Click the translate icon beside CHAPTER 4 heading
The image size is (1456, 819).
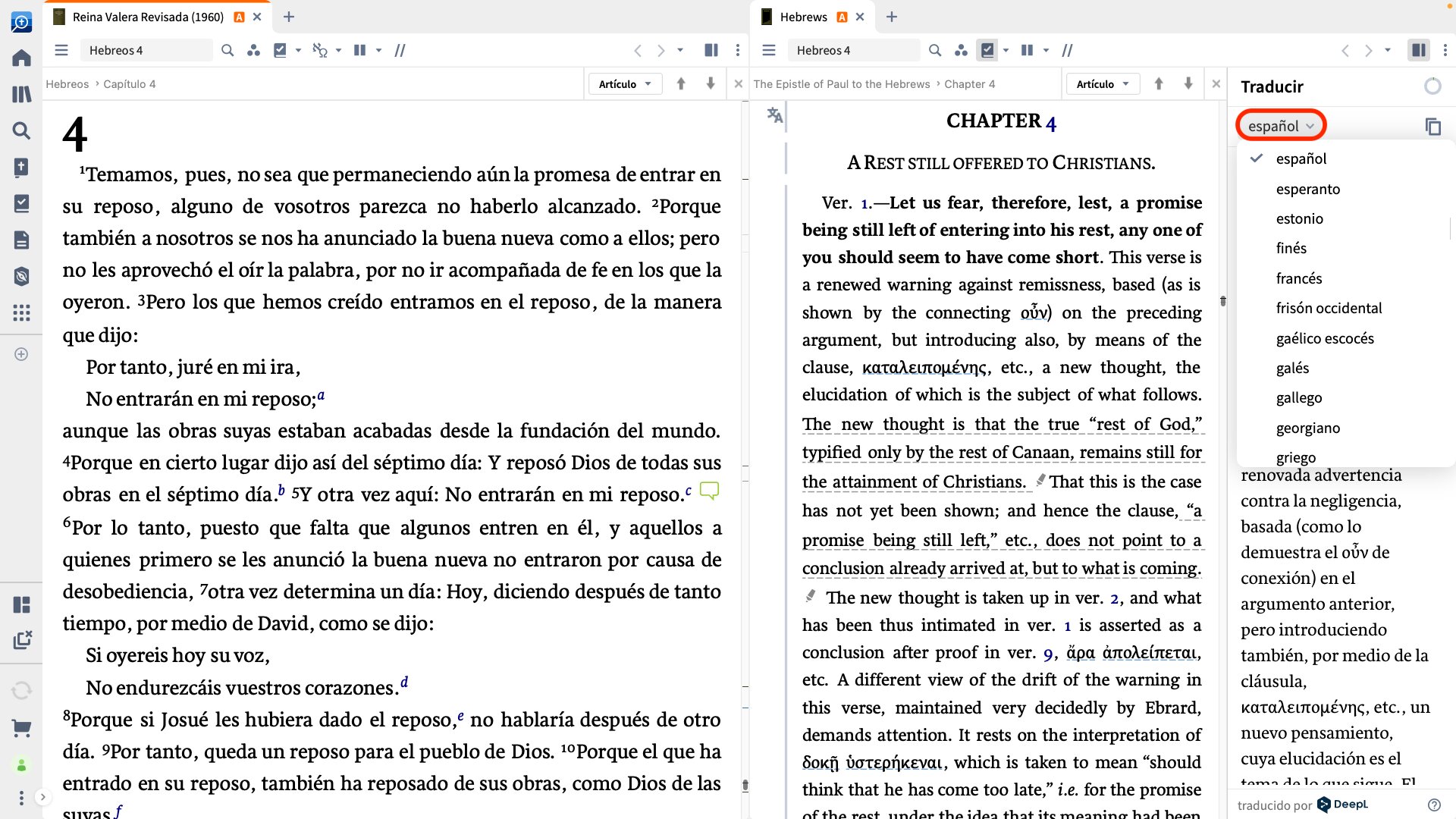click(x=774, y=115)
